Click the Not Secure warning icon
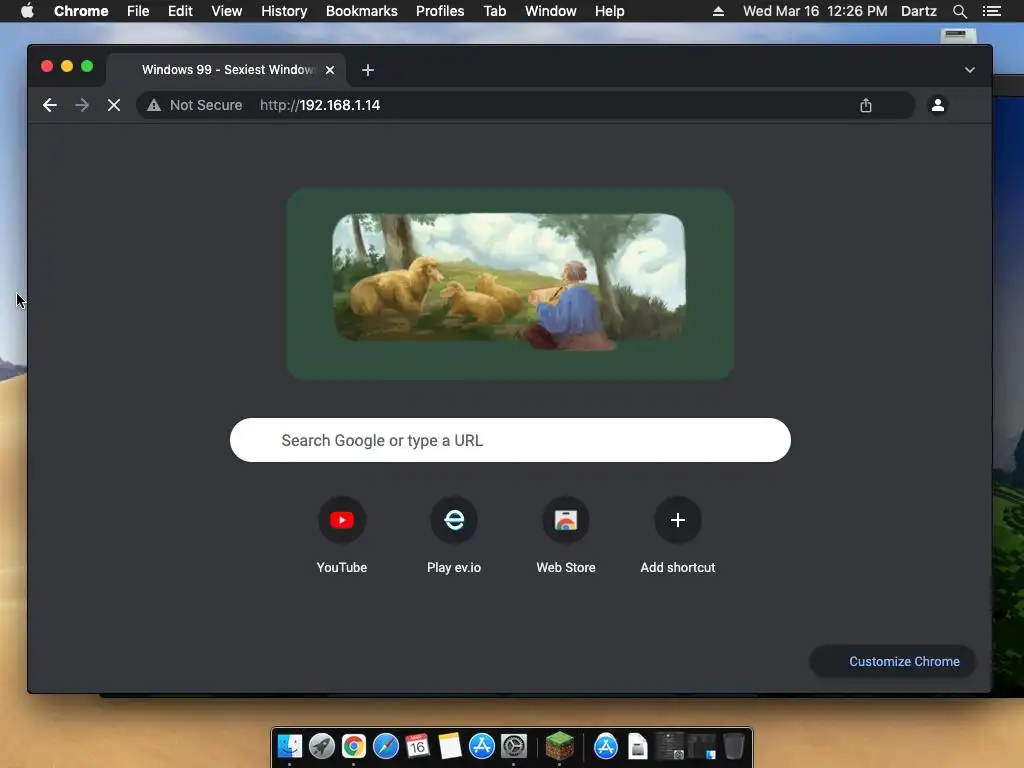 pos(154,105)
